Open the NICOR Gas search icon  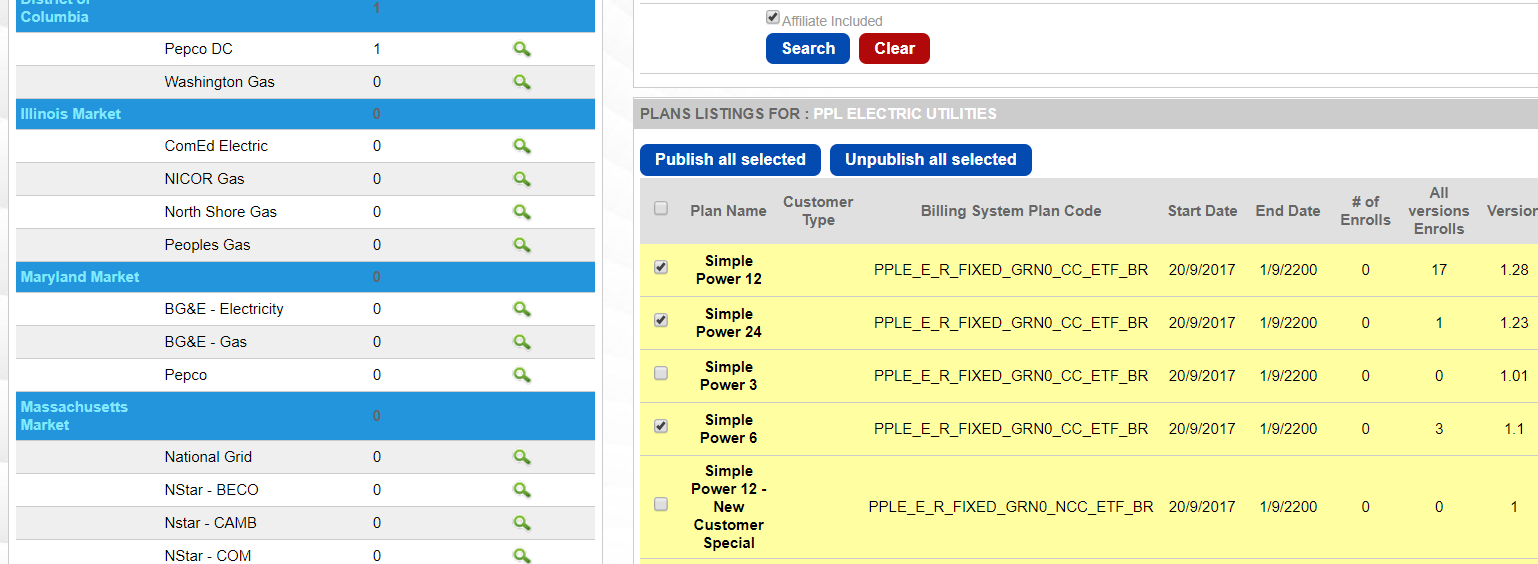pyautogui.click(x=521, y=179)
